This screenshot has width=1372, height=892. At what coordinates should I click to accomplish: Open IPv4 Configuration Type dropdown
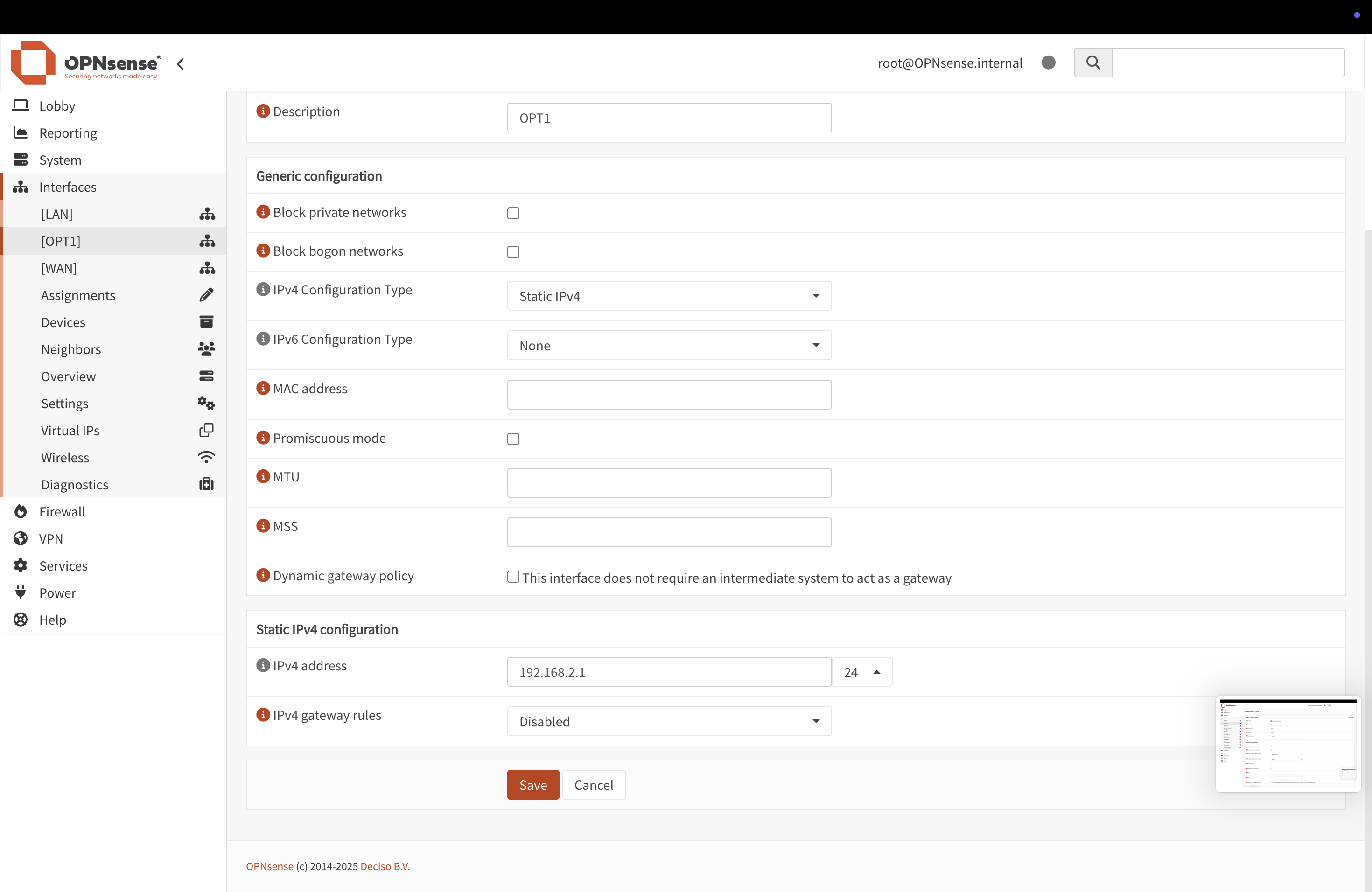coord(669,296)
